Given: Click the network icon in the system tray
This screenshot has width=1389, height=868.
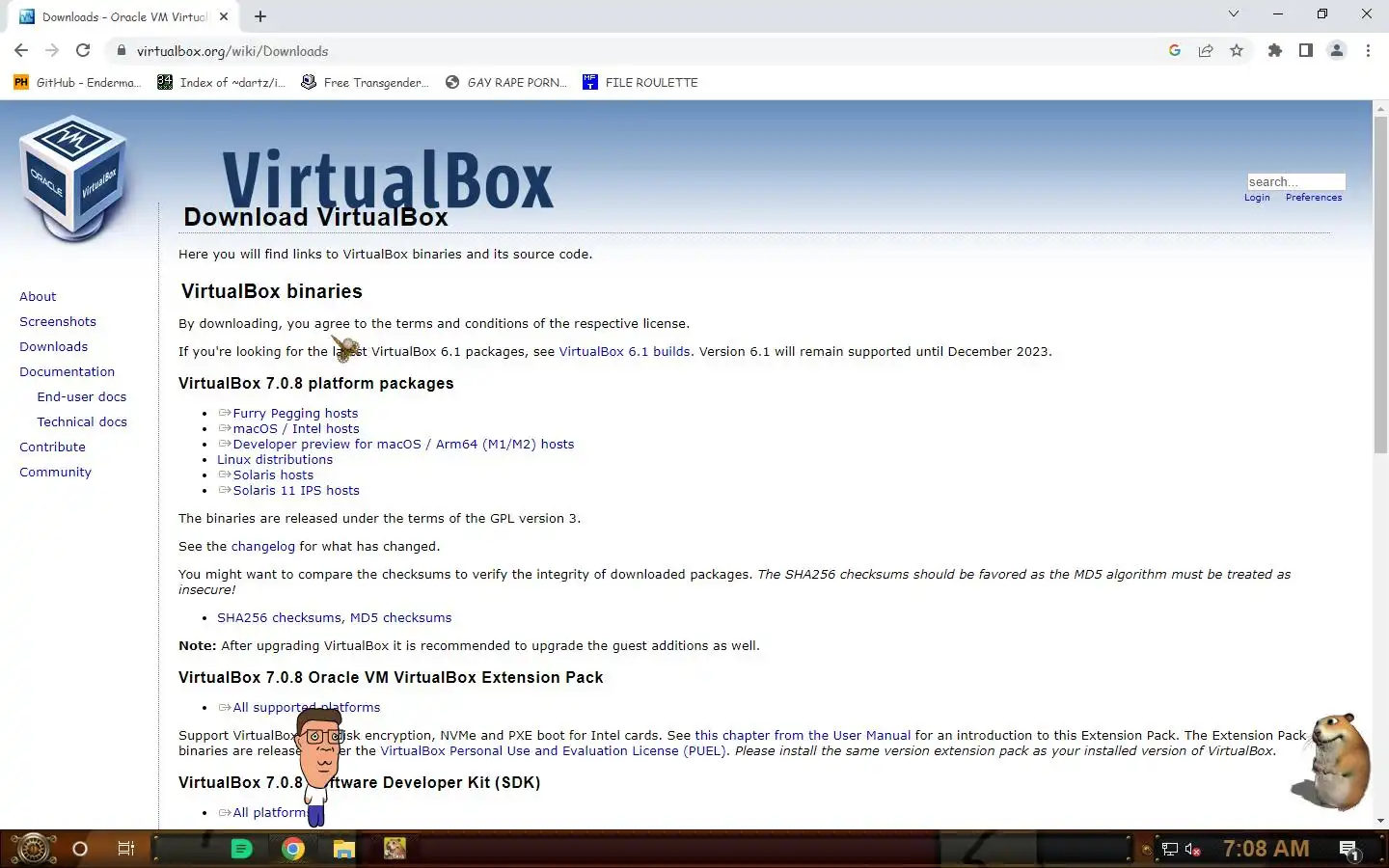Looking at the screenshot, I should pyautogui.click(x=1170, y=850).
